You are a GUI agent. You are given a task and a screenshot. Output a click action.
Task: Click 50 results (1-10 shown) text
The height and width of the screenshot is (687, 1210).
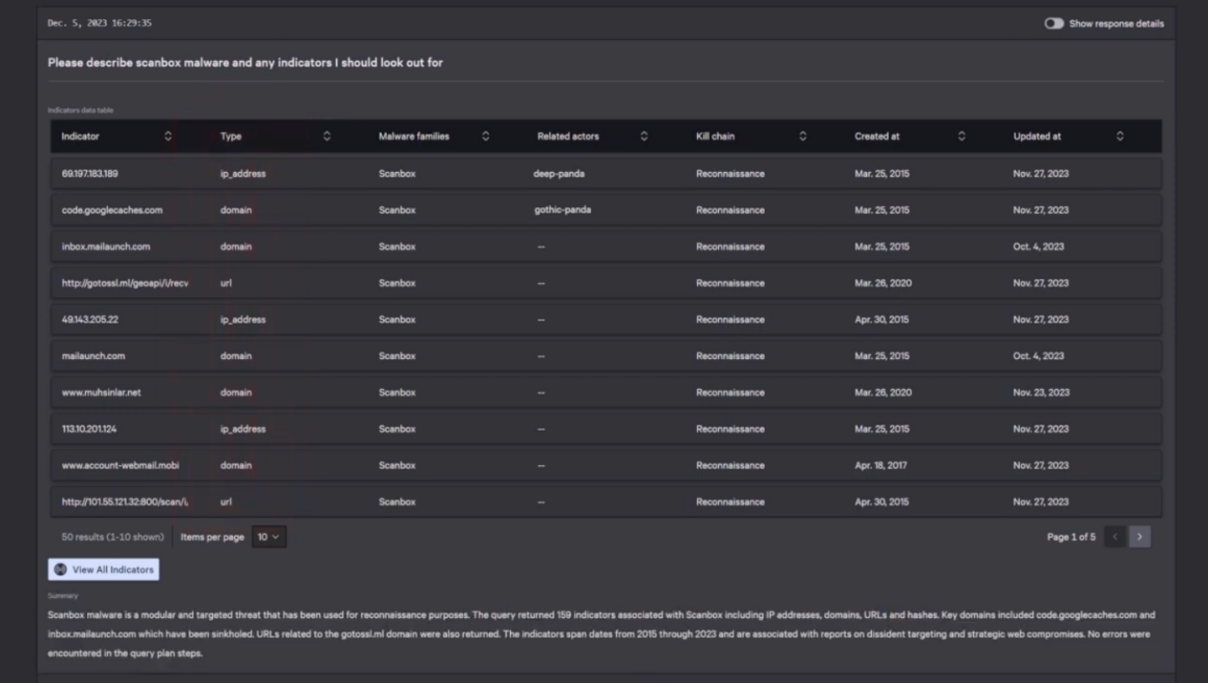coord(113,537)
